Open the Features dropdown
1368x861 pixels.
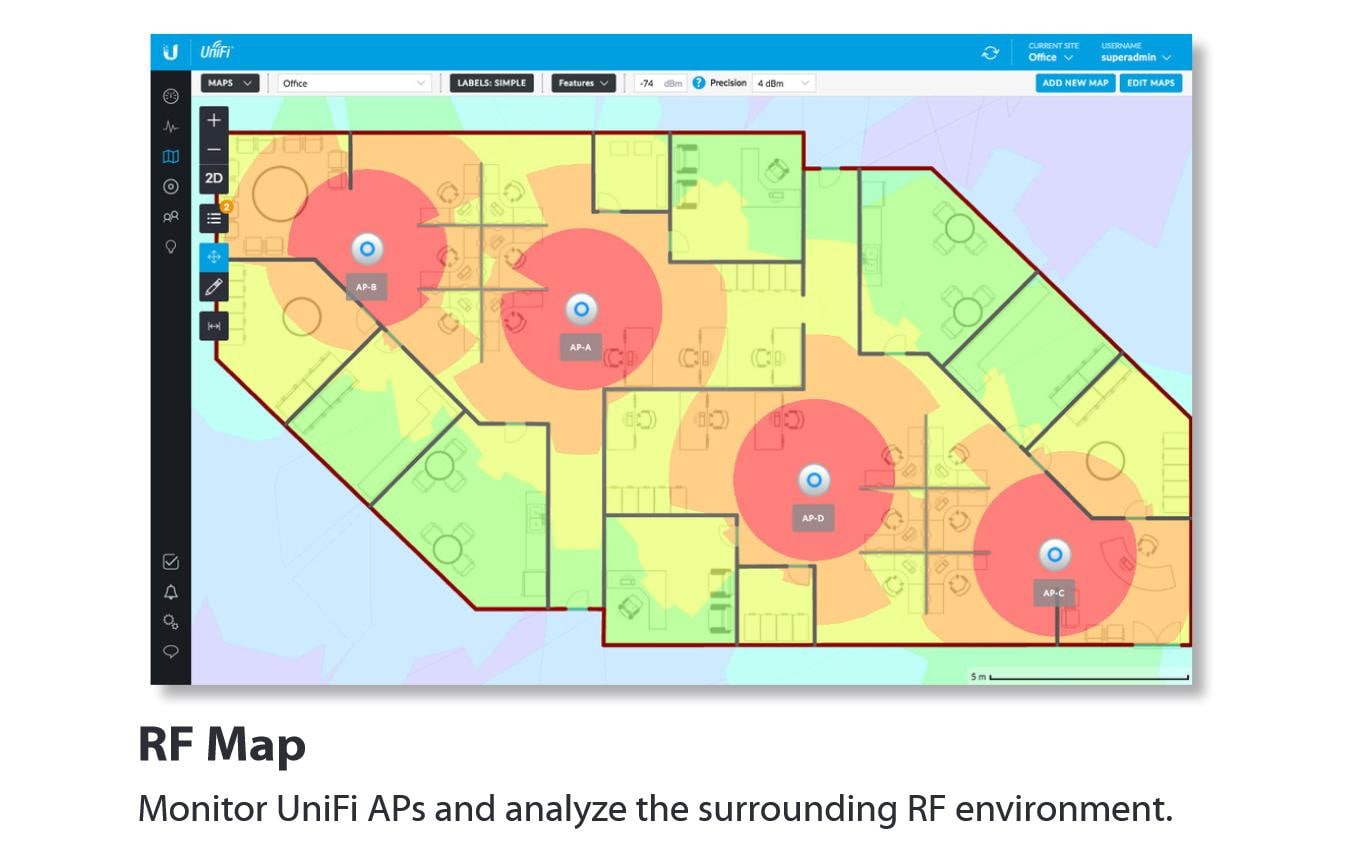click(583, 83)
